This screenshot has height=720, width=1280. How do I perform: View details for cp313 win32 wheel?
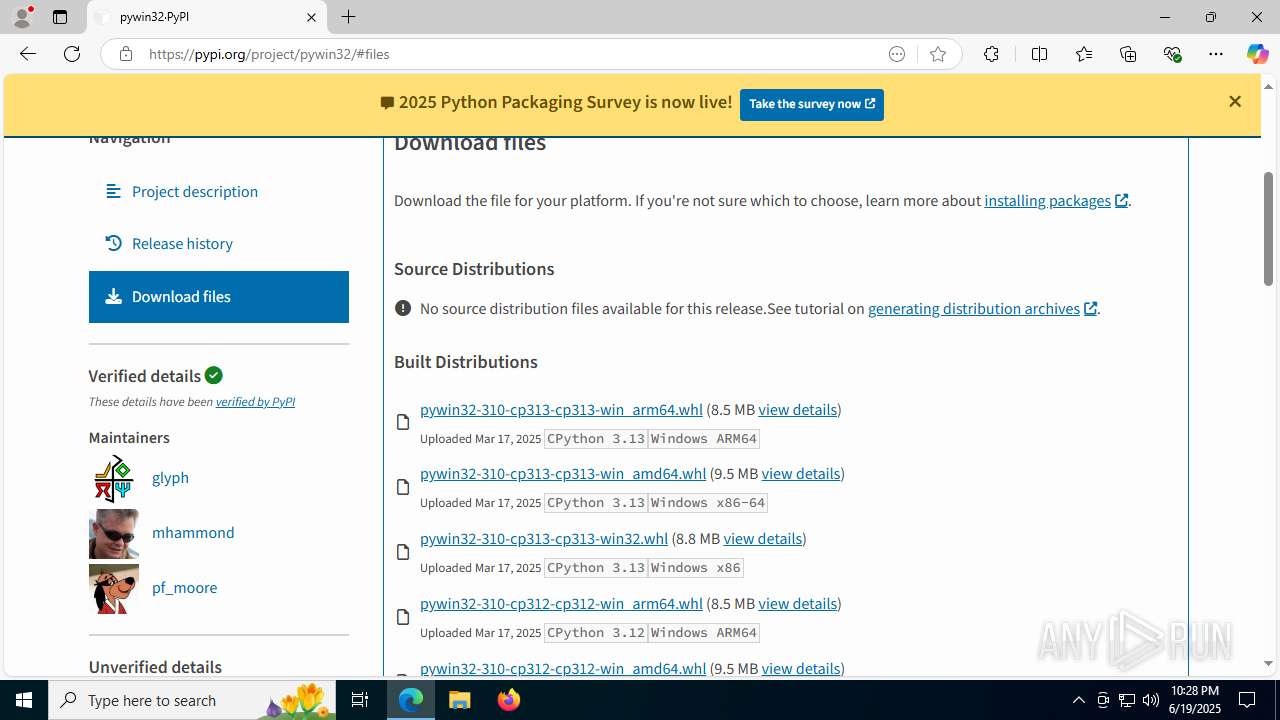[763, 538]
